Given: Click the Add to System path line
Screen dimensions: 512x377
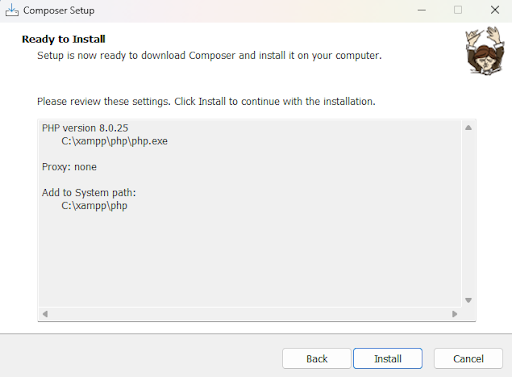Looking at the screenshot, I should pos(89,193).
